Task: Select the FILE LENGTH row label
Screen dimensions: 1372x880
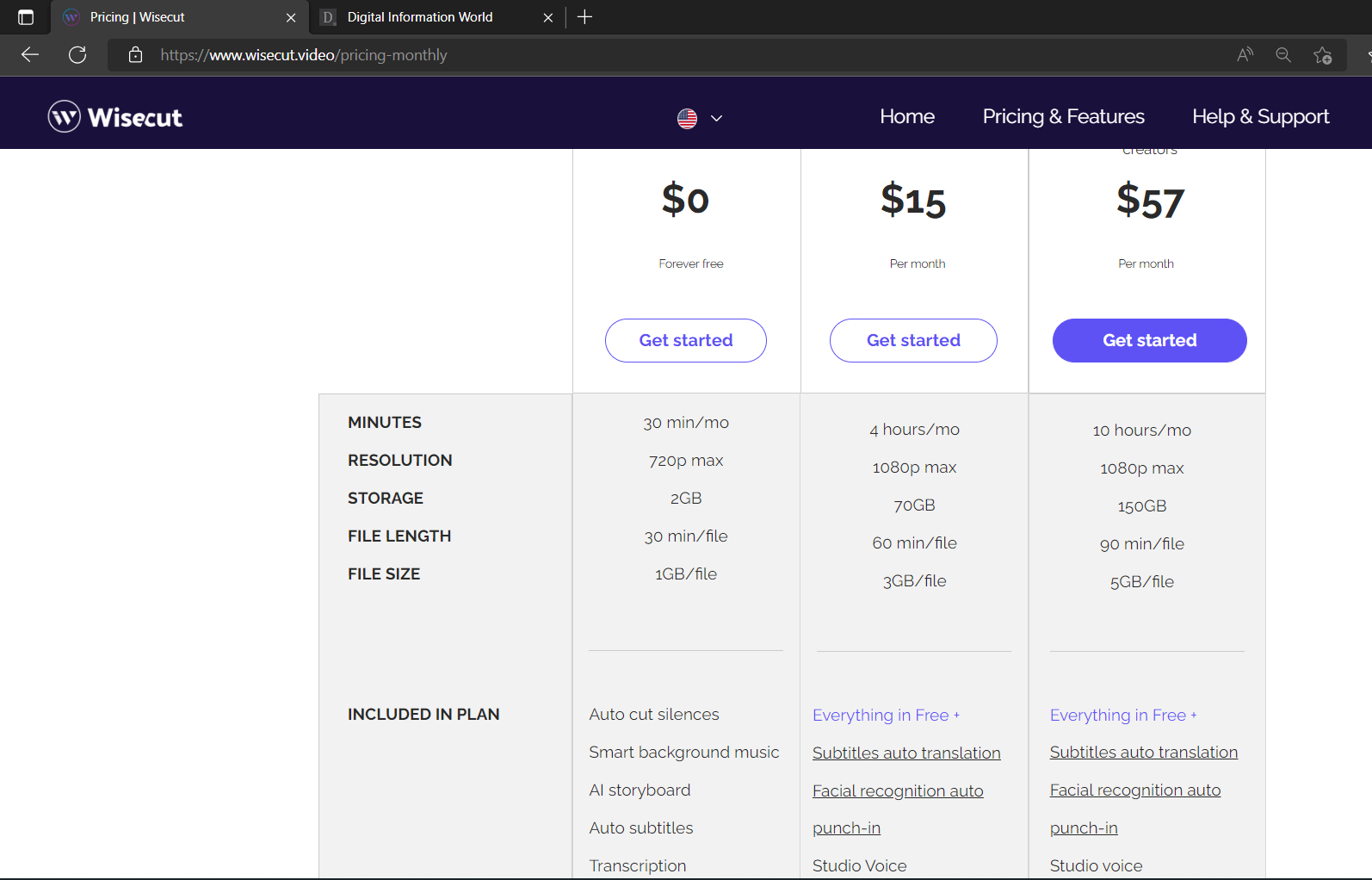Action: click(x=399, y=536)
